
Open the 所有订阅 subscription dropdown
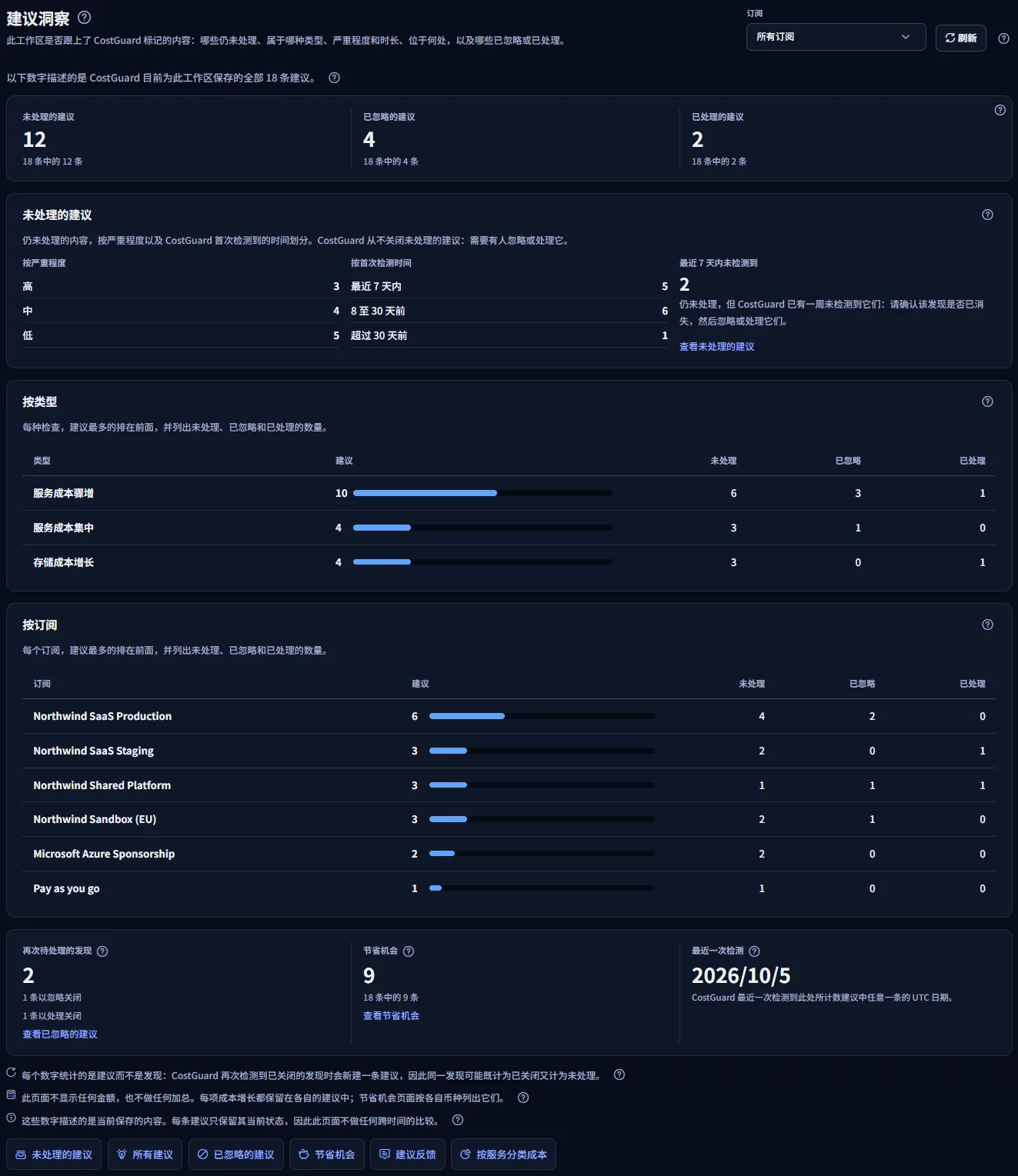coord(836,37)
